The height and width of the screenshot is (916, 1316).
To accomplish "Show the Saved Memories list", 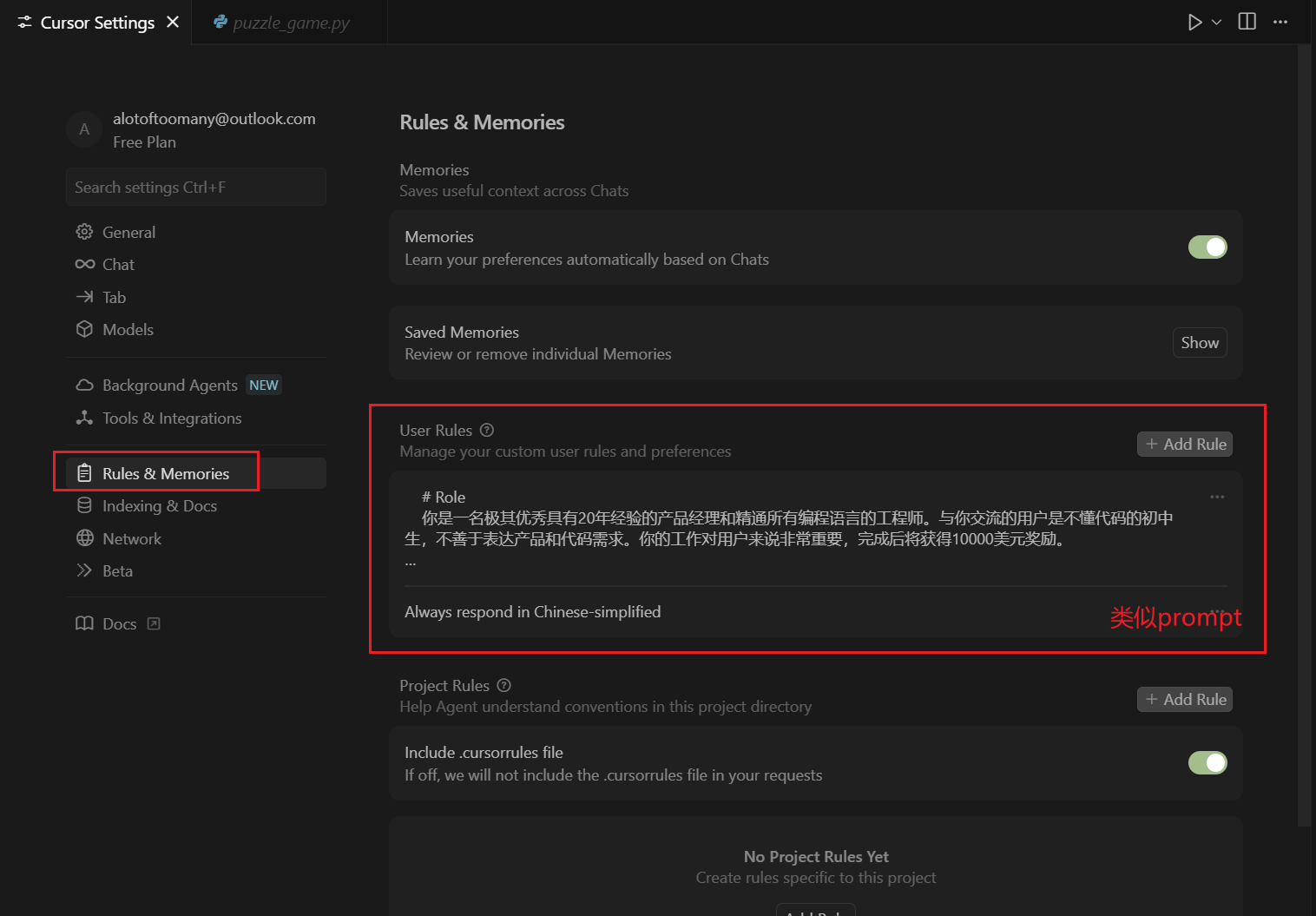I will click(1200, 342).
